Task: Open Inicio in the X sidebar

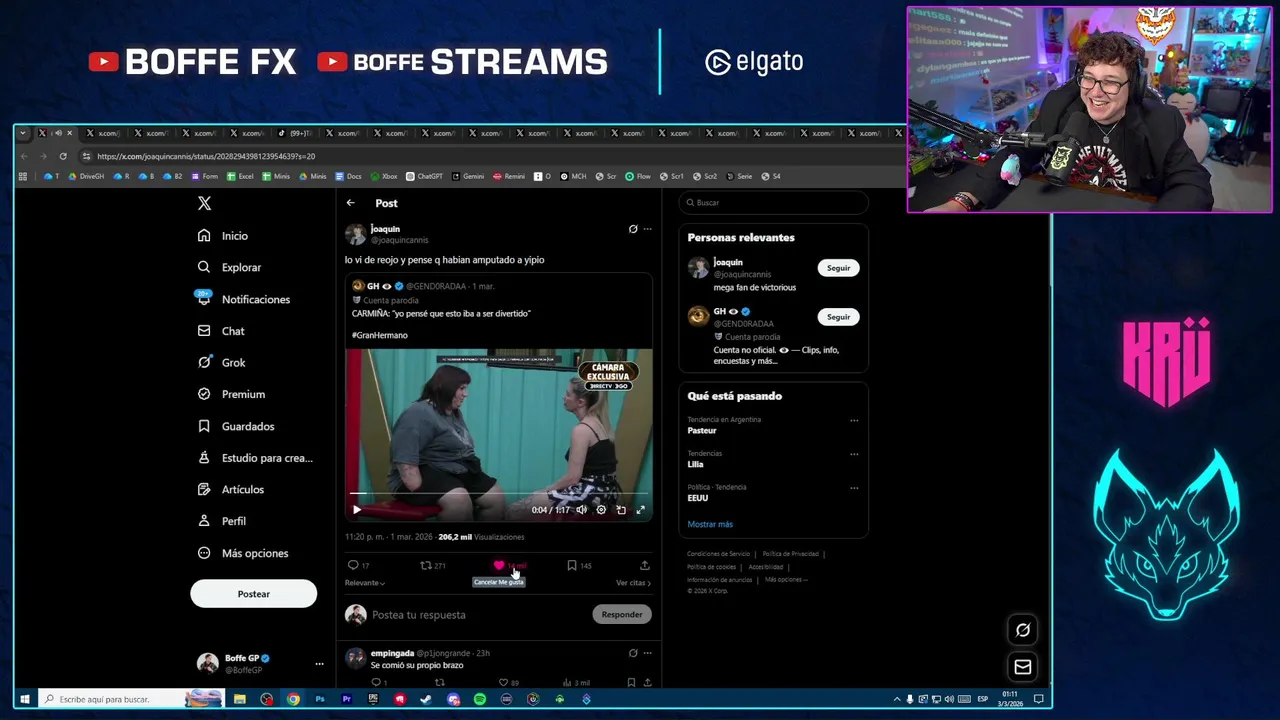Action: pyautogui.click(x=223, y=236)
